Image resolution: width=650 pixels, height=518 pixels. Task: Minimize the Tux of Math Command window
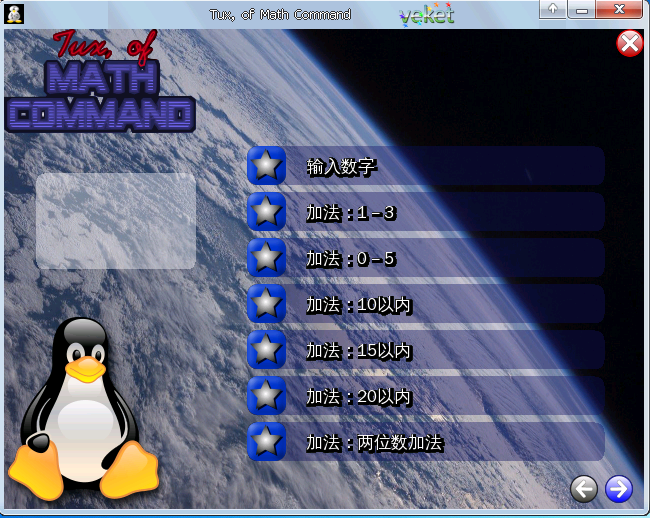pos(582,10)
